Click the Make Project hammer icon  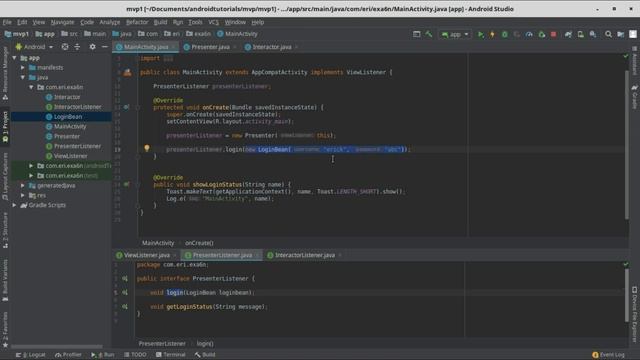pos(429,34)
